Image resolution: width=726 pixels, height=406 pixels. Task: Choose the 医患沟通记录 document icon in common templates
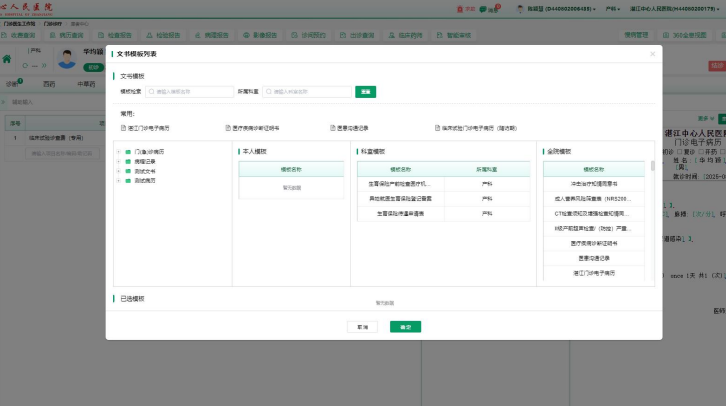coord(333,128)
